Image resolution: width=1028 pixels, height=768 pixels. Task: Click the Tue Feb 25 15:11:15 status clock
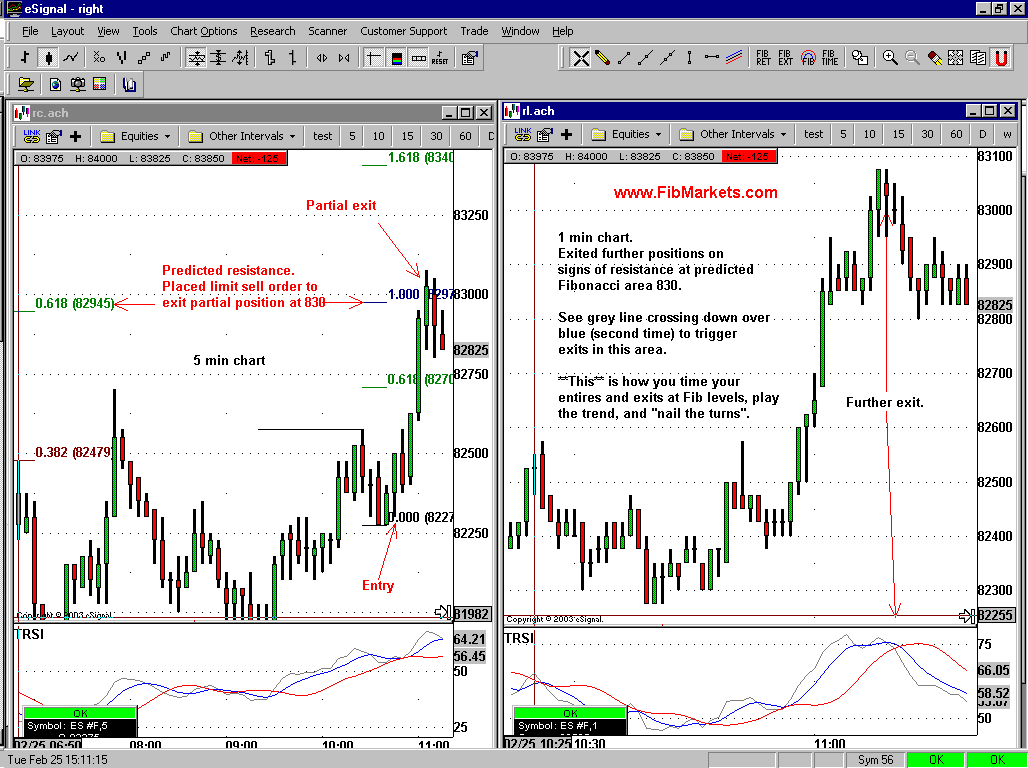(x=58, y=759)
